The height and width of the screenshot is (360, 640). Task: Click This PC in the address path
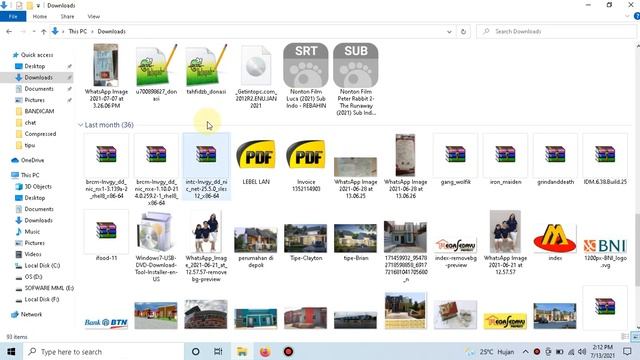tap(78, 31)
